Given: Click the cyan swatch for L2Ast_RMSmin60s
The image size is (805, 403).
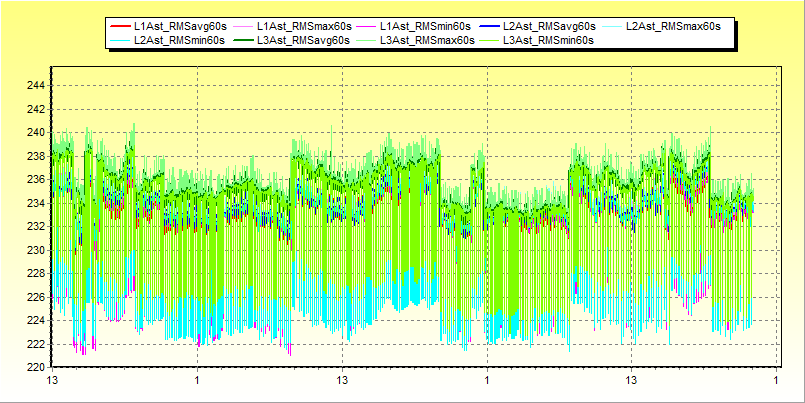Looking at the screenshot, I should tap(119, 40).
